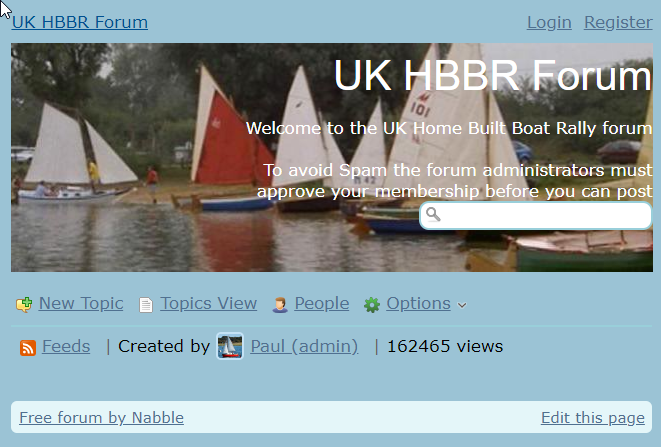Open Free forum by Nabble link
This screenshot has height=447, width=661.
click(102, 417)
